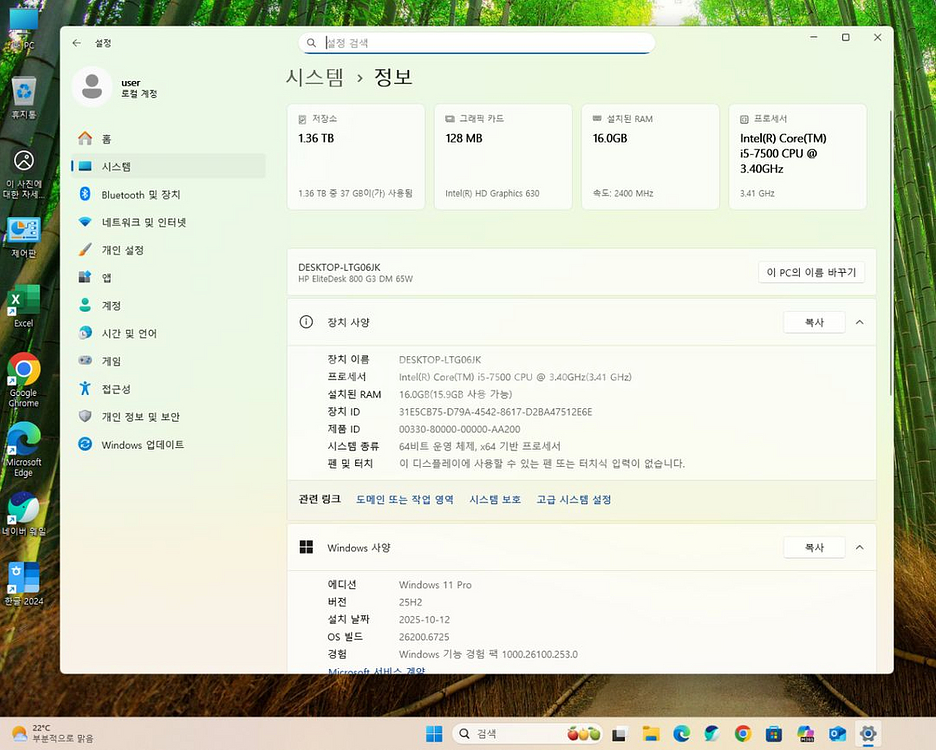Screen dimensions: 936x750
Task: Open Google Chrome desktop shortcut
Action: click(x=24, y=380)
